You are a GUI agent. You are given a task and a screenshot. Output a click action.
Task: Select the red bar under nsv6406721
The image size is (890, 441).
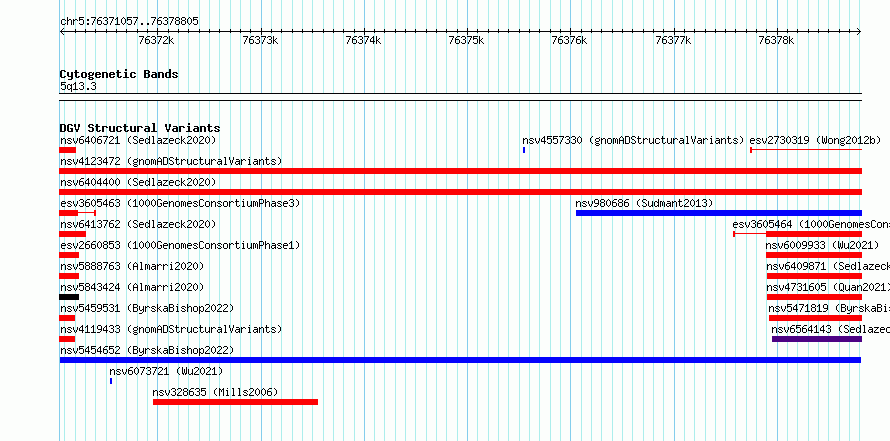[x=68, y=150]
